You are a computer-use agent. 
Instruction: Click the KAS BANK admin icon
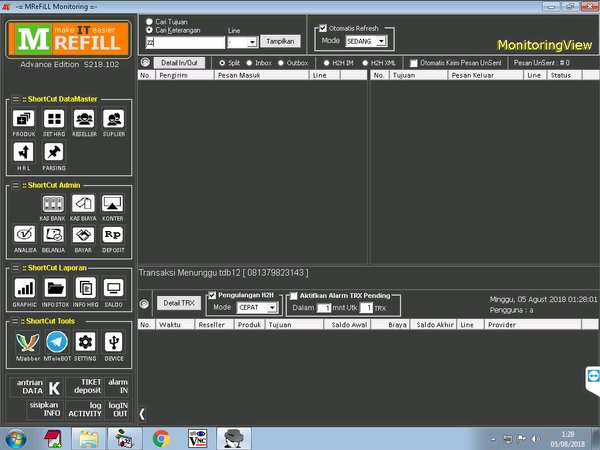52,205
